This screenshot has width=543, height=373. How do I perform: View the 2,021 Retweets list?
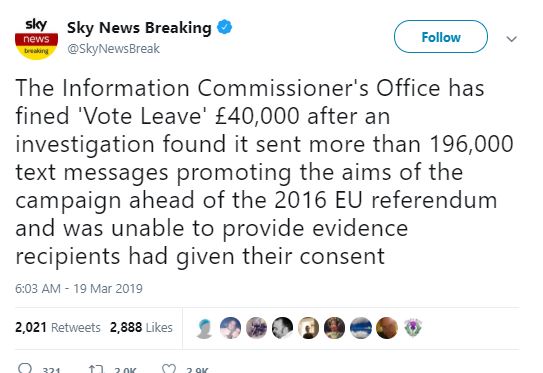[58, 328]
